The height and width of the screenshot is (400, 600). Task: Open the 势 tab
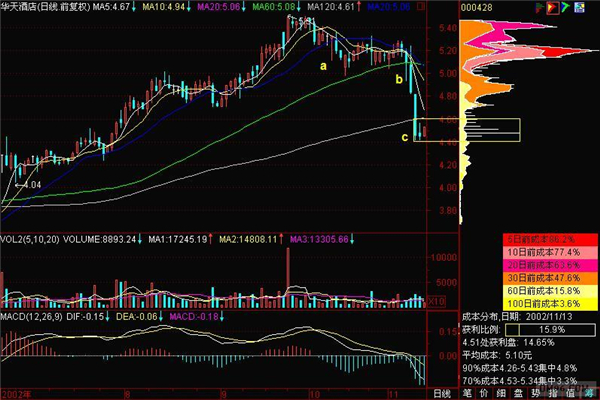pyautogui.click(x=536, y=393)
